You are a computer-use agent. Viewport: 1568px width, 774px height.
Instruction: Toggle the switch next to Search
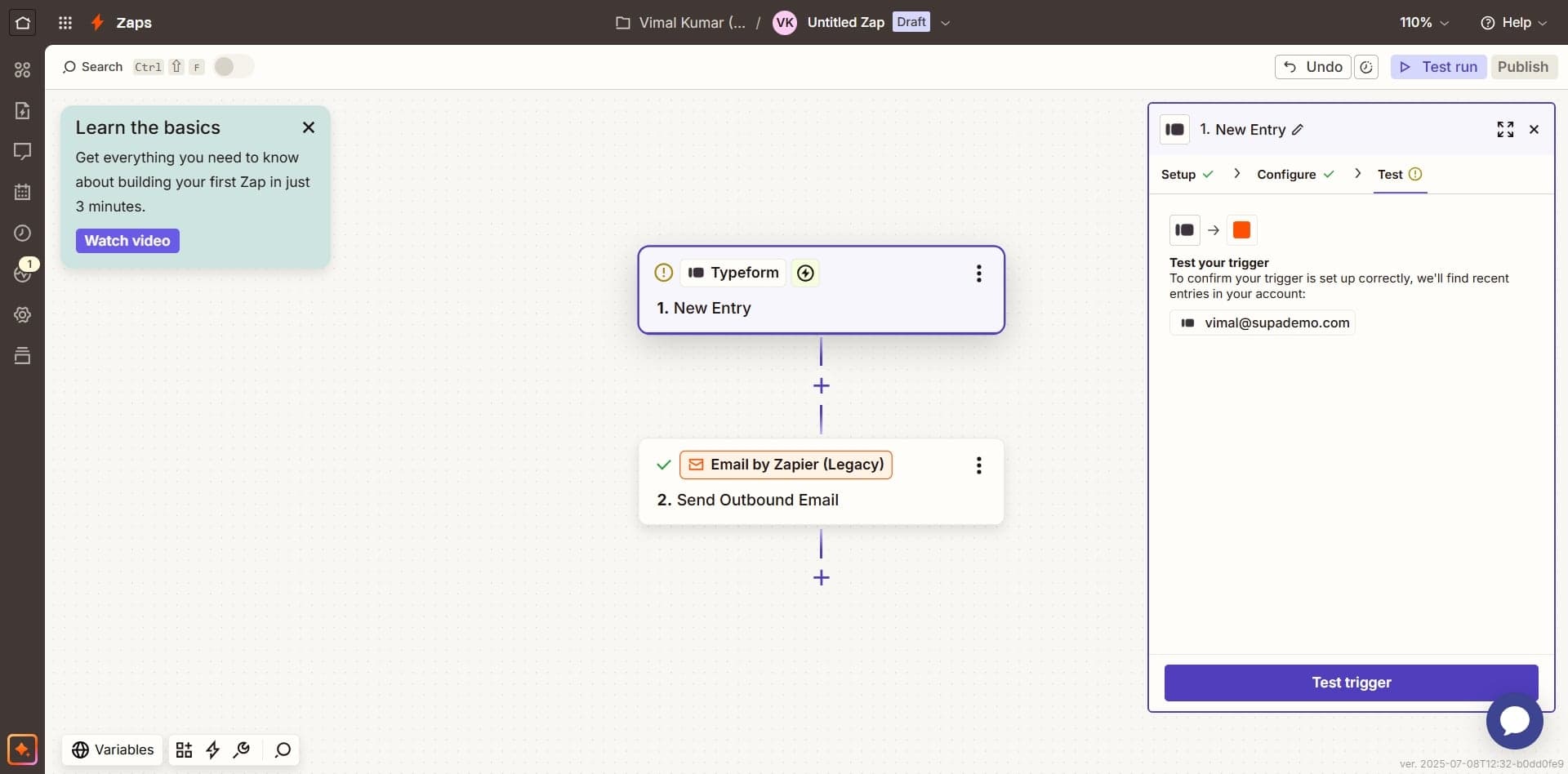[x=234, y=67]
